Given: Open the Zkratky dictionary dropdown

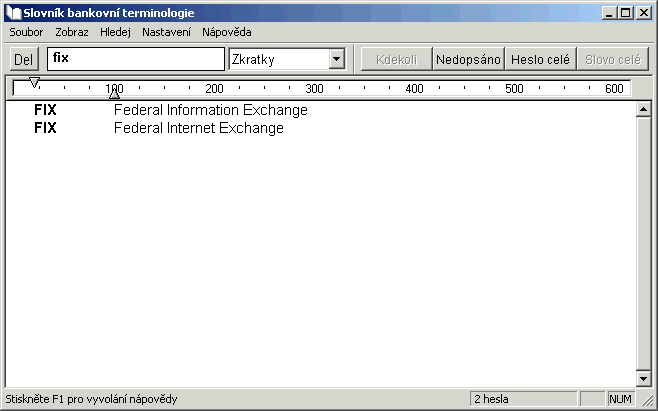Looking at the screenshot, I should pos(287,59).
